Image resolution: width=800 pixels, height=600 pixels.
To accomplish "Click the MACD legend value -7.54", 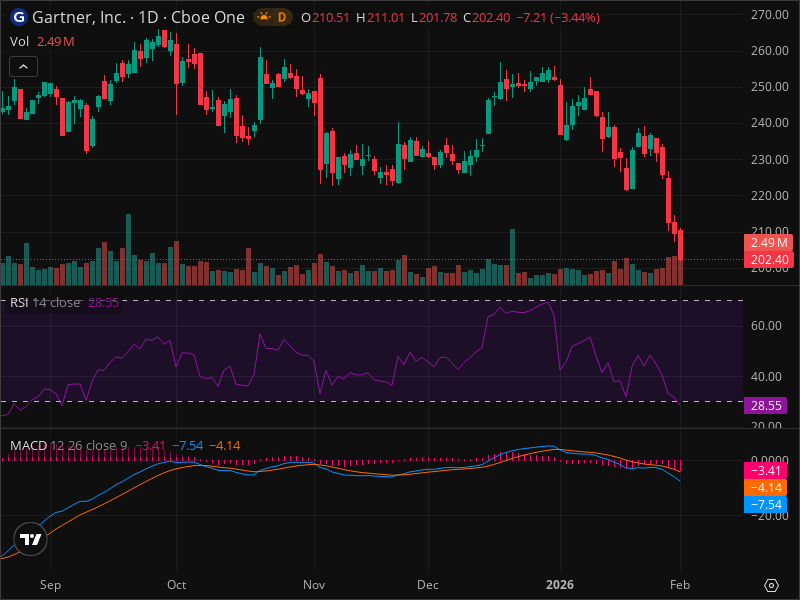I will (188, 445).
